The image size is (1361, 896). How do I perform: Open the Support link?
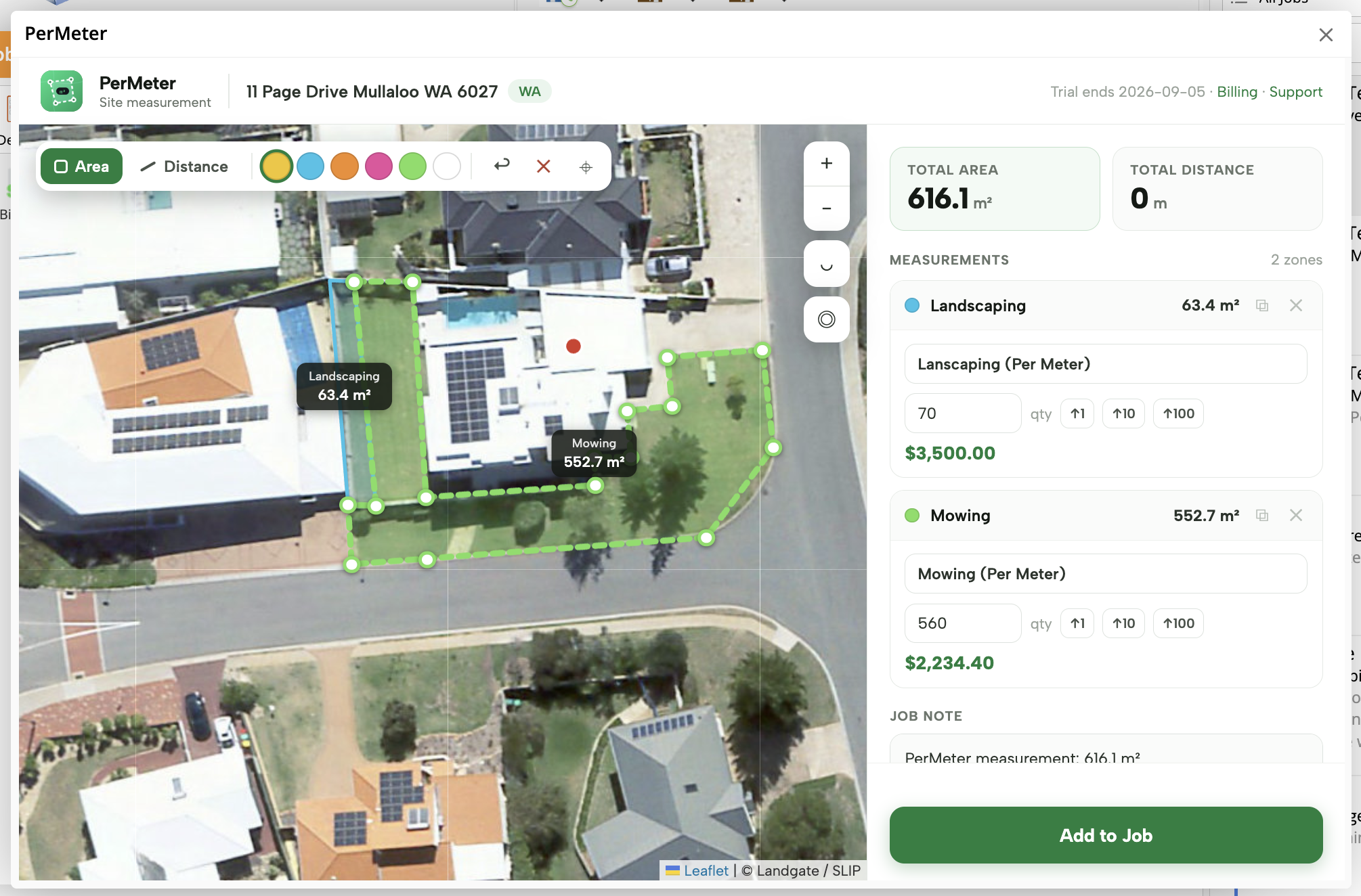pyautogui.click(x=1295, y=92)
